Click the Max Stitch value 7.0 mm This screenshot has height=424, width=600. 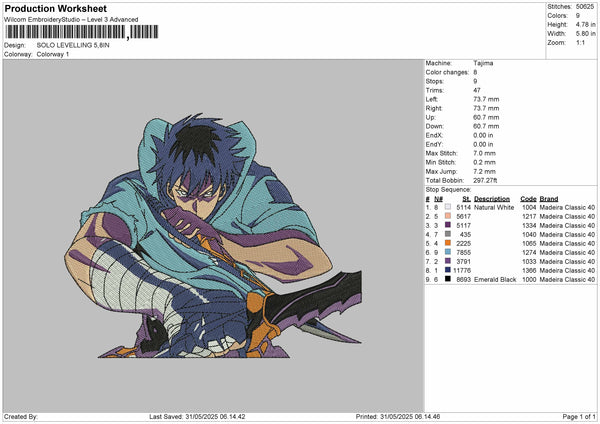pos(484,153)
